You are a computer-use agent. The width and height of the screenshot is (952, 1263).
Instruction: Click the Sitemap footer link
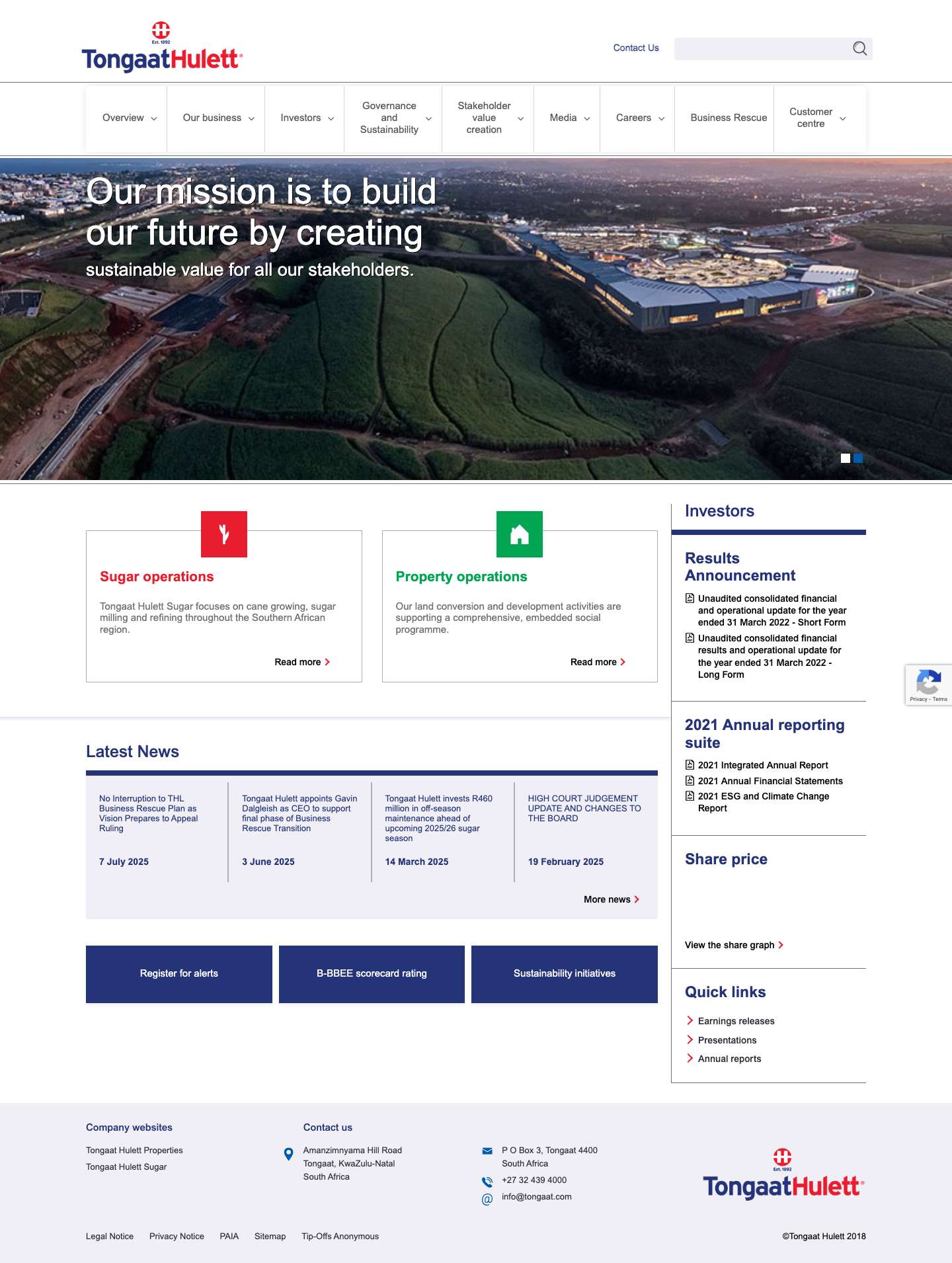(x=270, y=1237)
